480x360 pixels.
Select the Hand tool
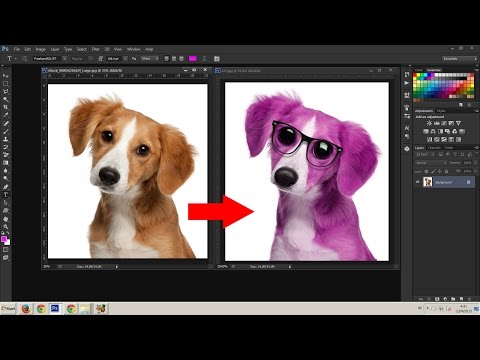tap(6, 219)
